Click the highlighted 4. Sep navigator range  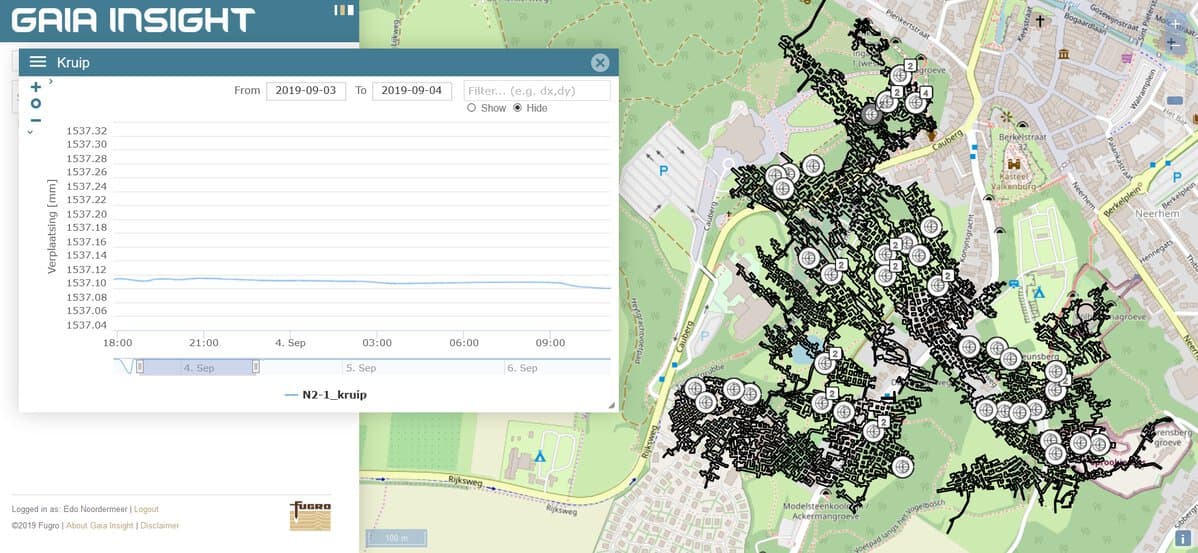pyautogui.click(x=198, y=367)
